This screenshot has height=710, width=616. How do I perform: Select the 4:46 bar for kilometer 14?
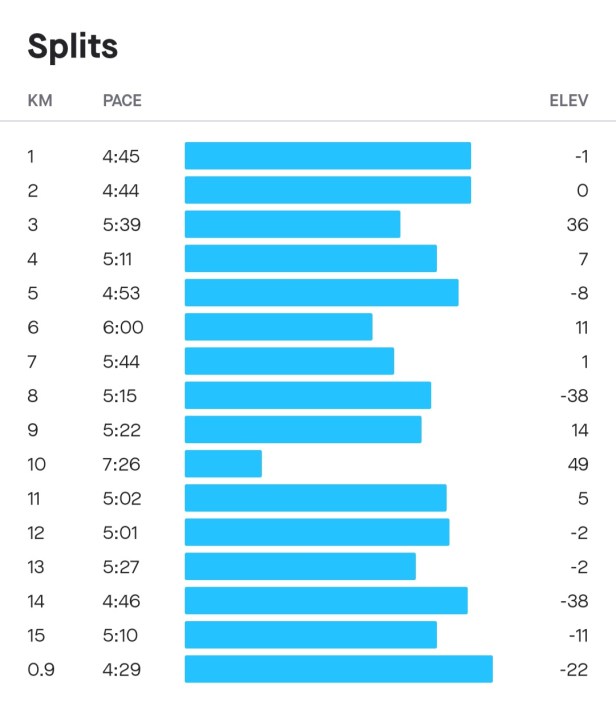click(x=326, y=600)
